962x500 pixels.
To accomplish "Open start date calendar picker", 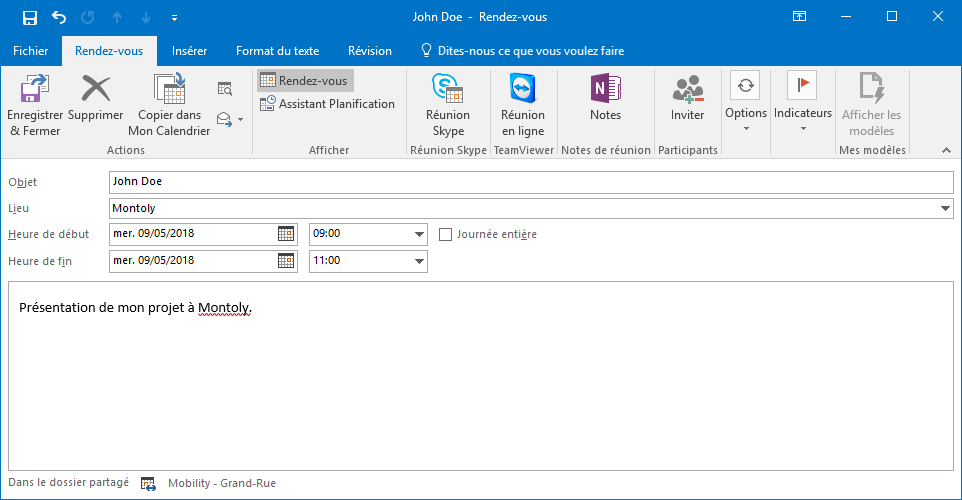I will tap(286, 234).
